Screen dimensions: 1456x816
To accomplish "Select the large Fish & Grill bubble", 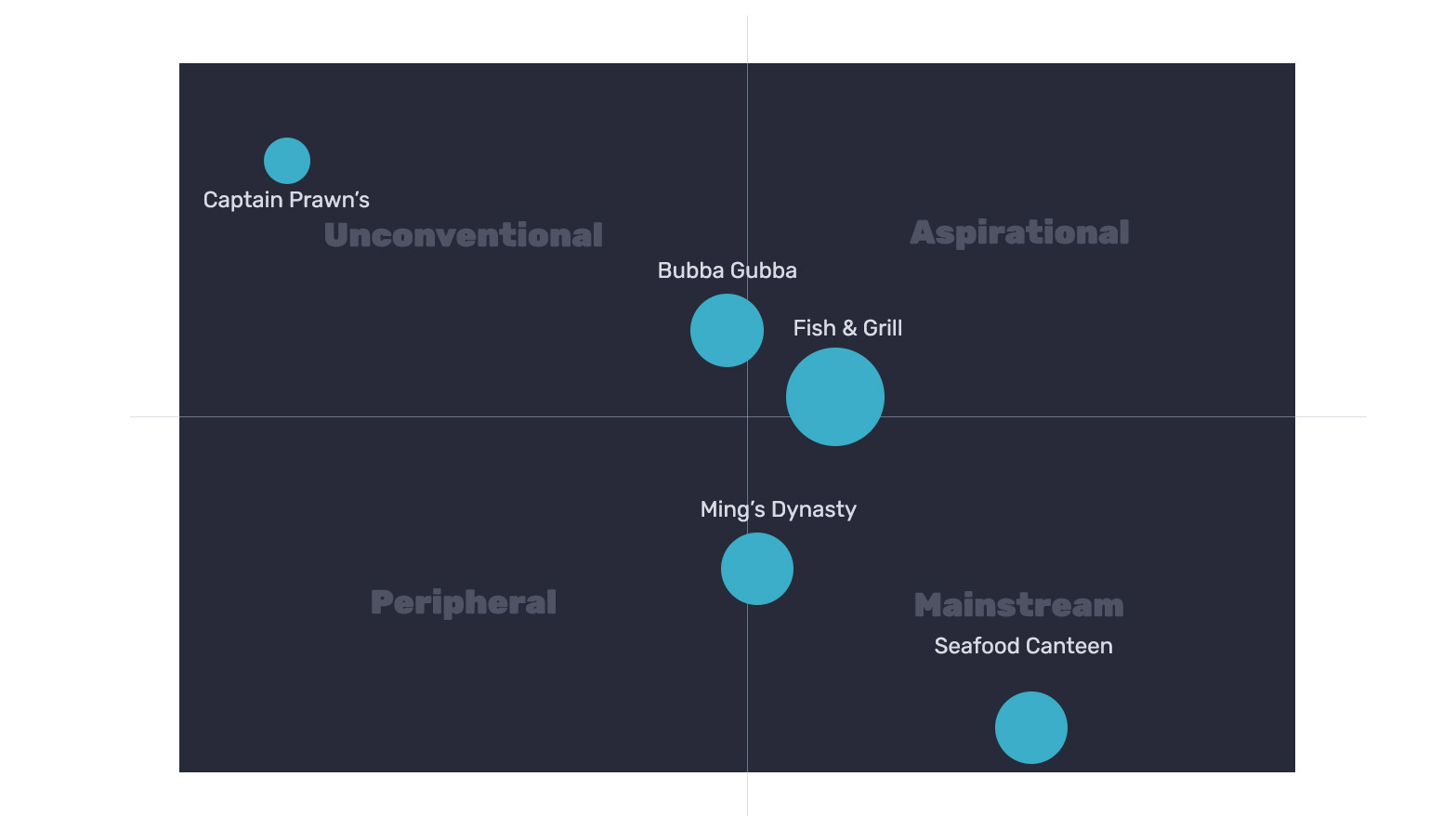I will [835, 397].
